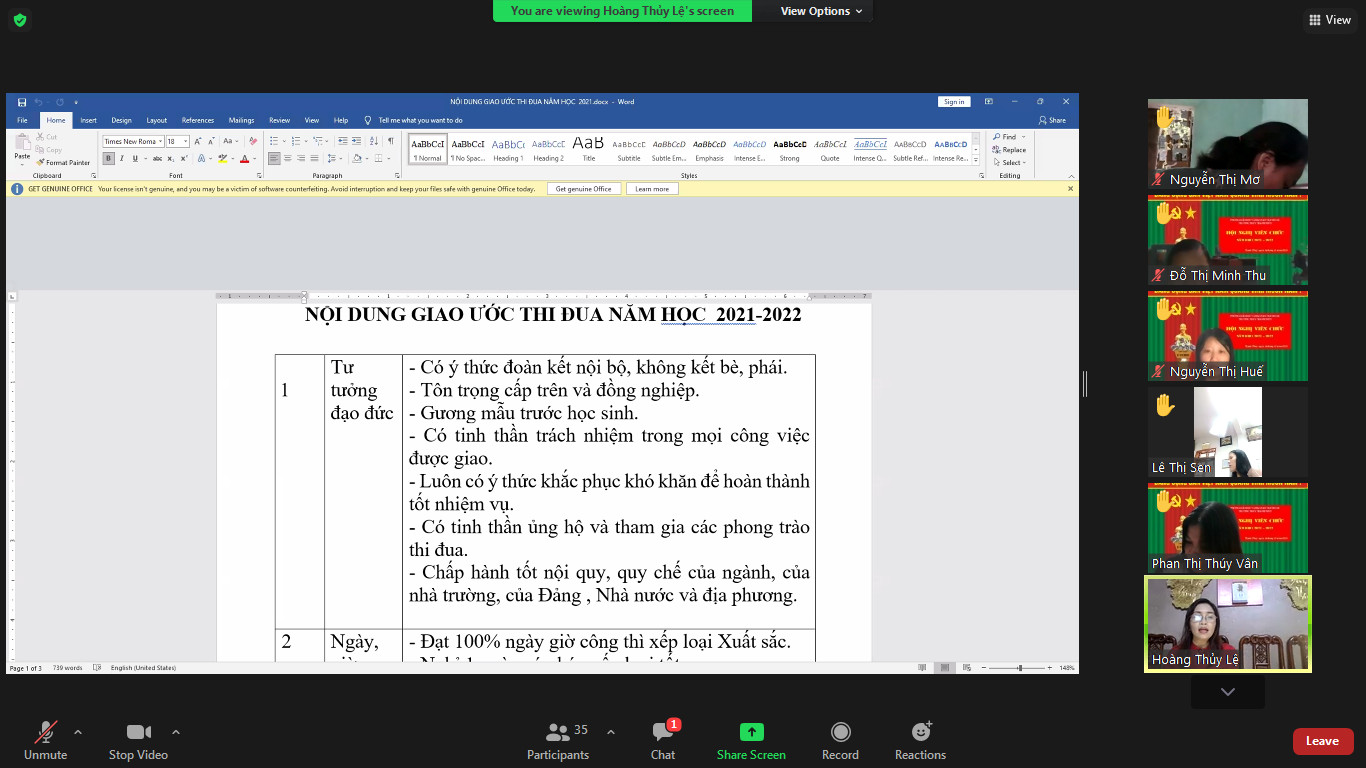The width and height of the screenshot is (1366, 768).
Task: Adjust the Word zoom slider
Action: (1019, 667)
